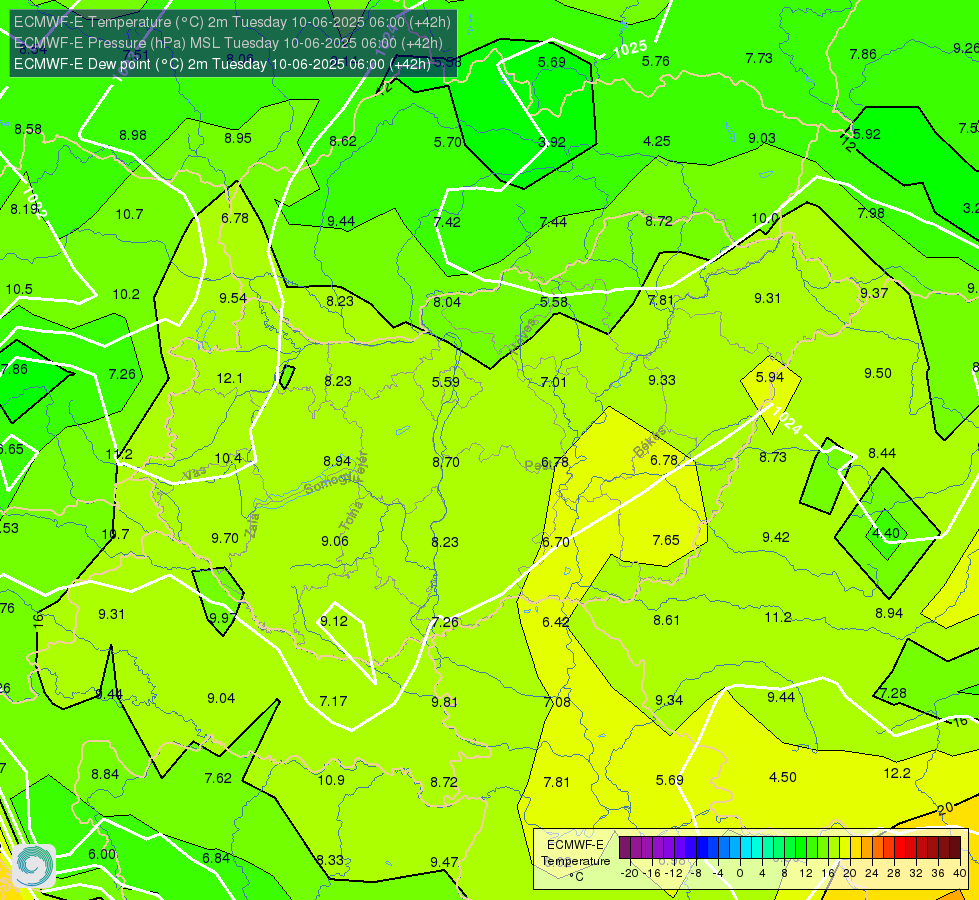The height and width of the screenshot is (900, 979).
Task: Click the 3.92 dew point value
Action: pos(552,142)
